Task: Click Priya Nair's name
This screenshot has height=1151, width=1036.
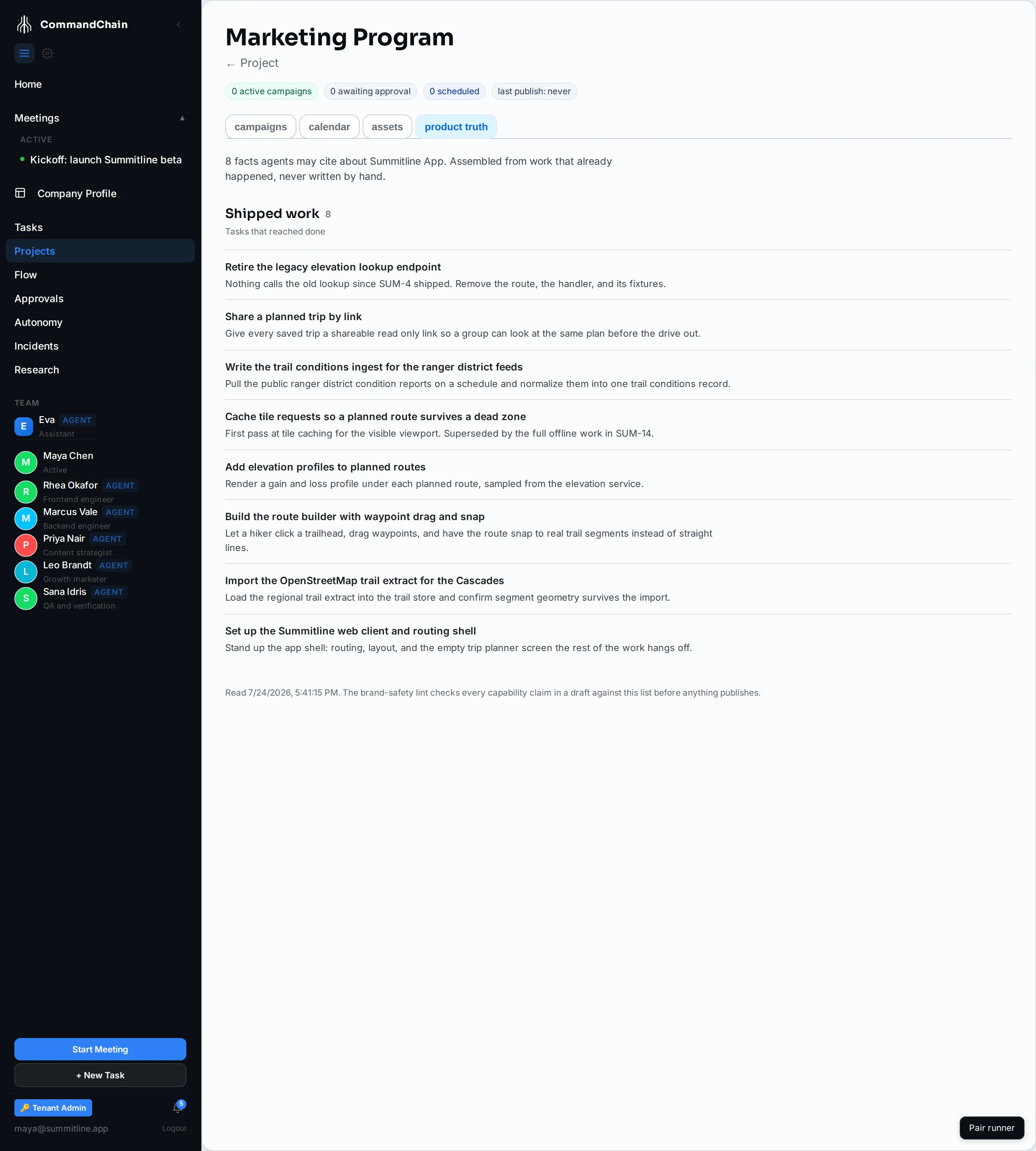Action: (64, 538)
